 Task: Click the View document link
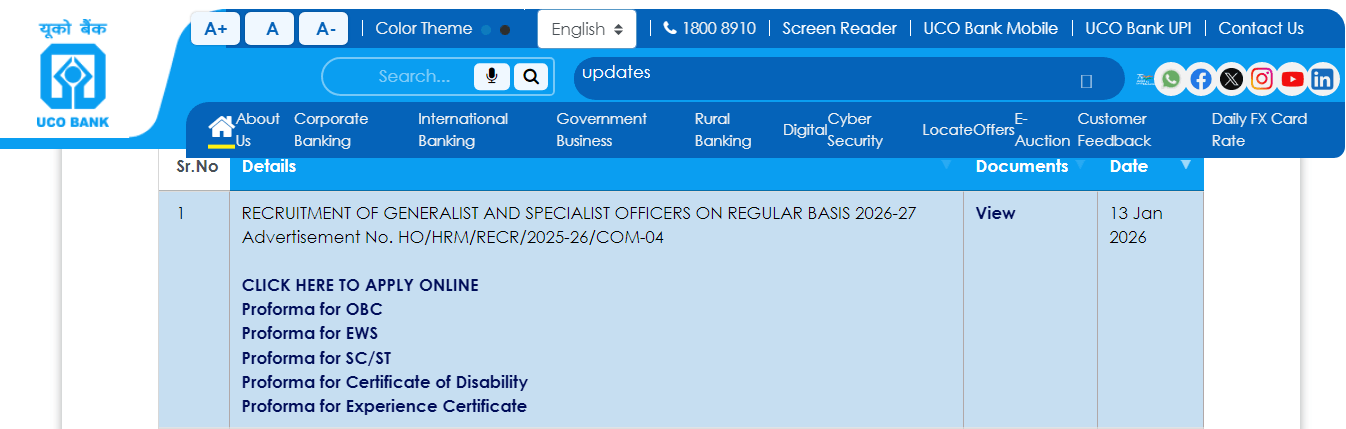click(995, 213)
